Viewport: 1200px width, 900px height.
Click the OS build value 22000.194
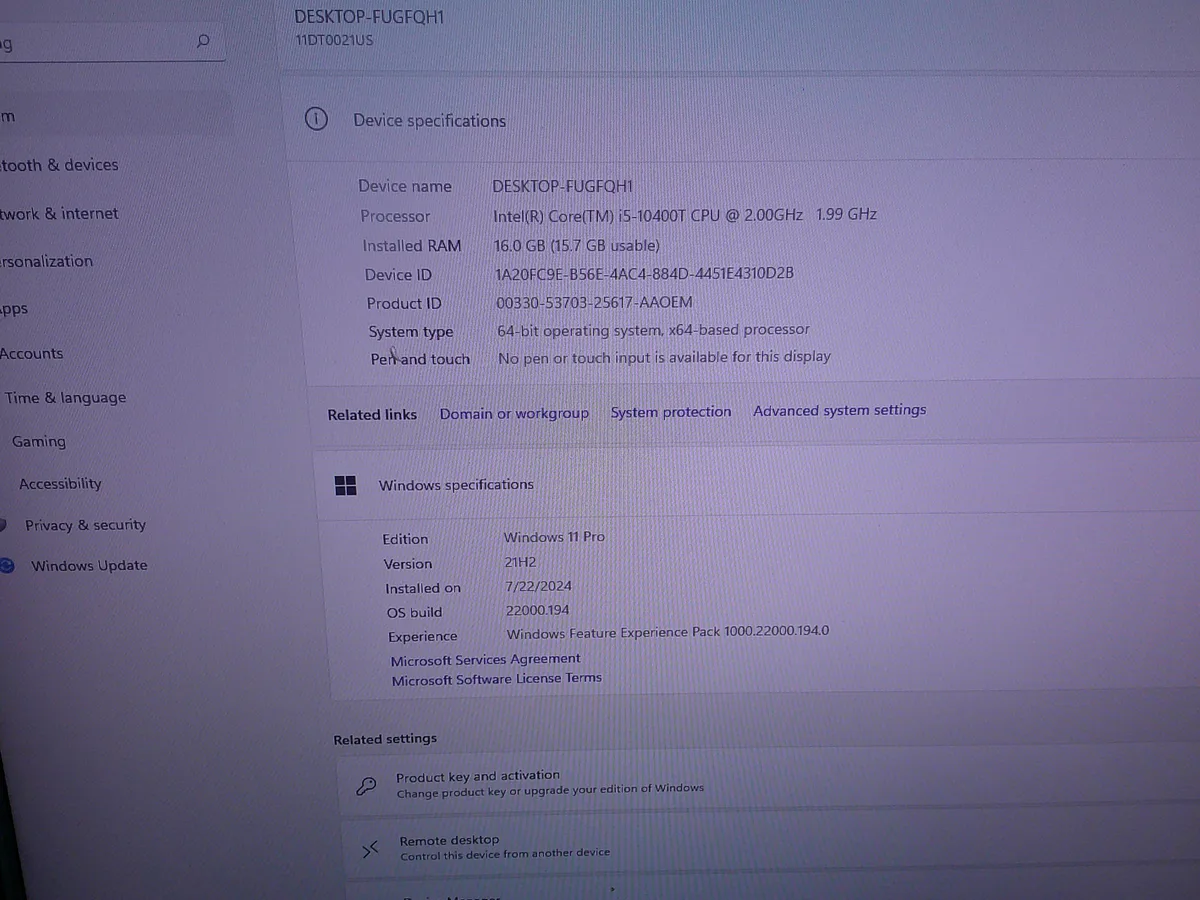pos(538,610)
